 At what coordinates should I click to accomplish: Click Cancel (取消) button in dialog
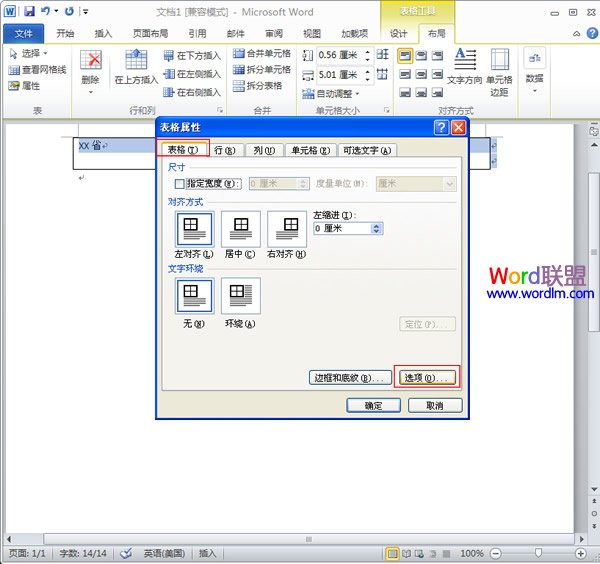(435, 405)
